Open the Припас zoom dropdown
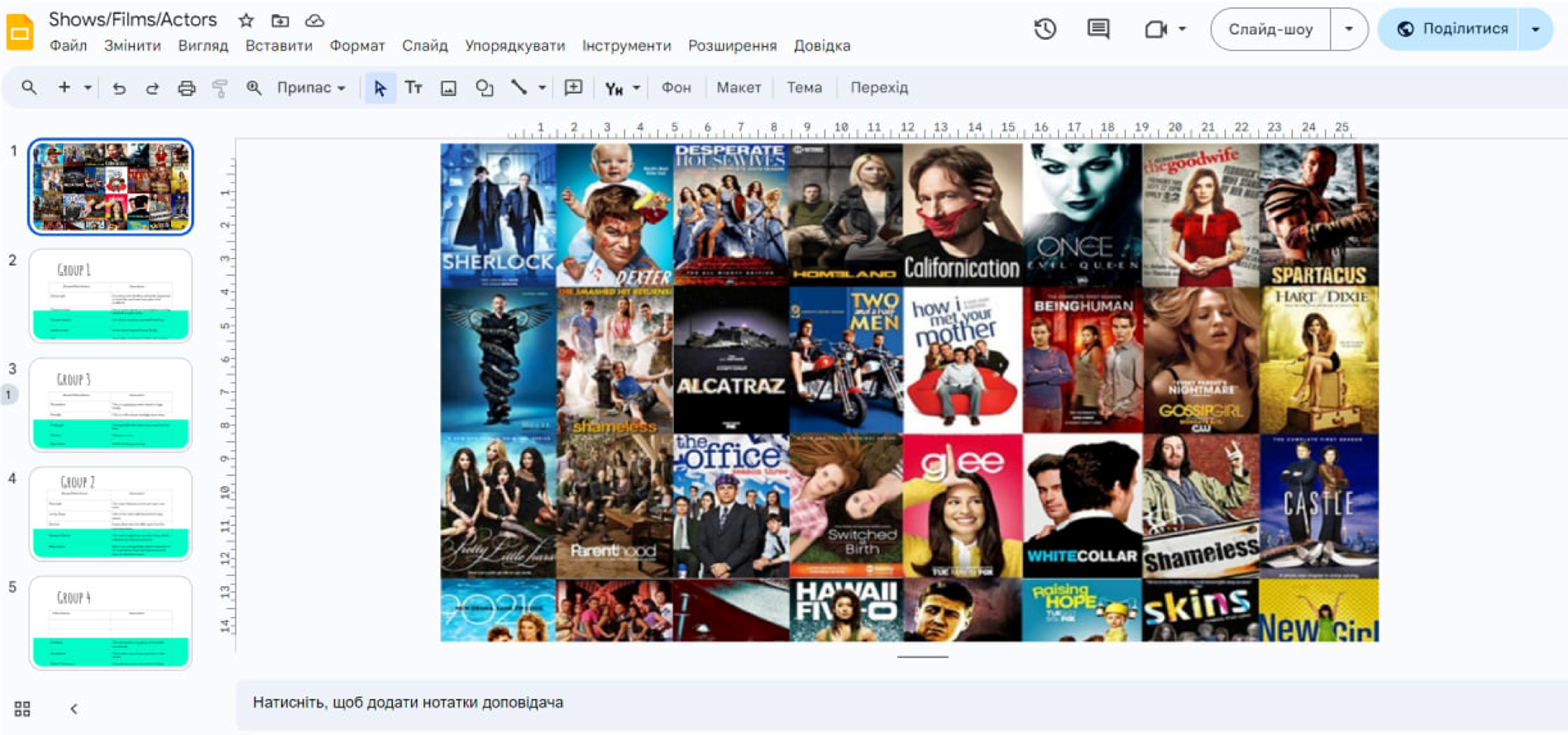This screenshot has width=1568, height=735. (x=311, y=88)
